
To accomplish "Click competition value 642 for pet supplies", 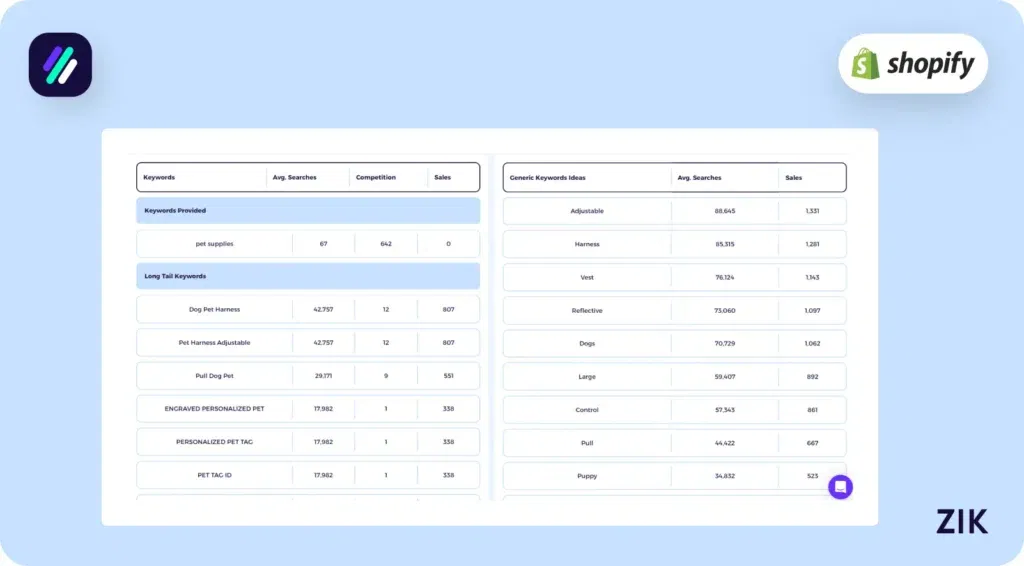I will (x=386, y=244).
